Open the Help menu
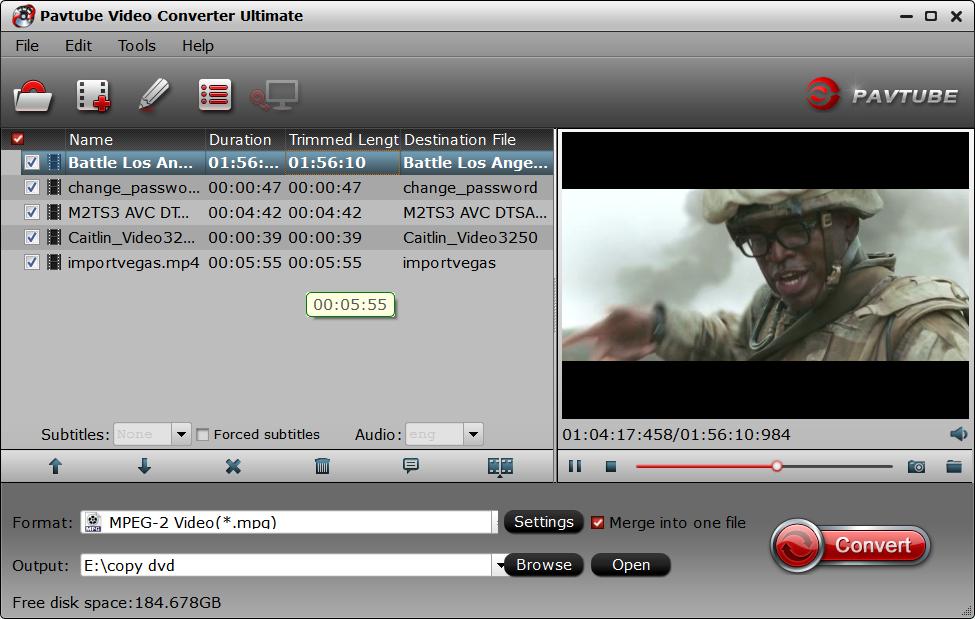This screenshot has height=619, width=975. pos(198,45)
